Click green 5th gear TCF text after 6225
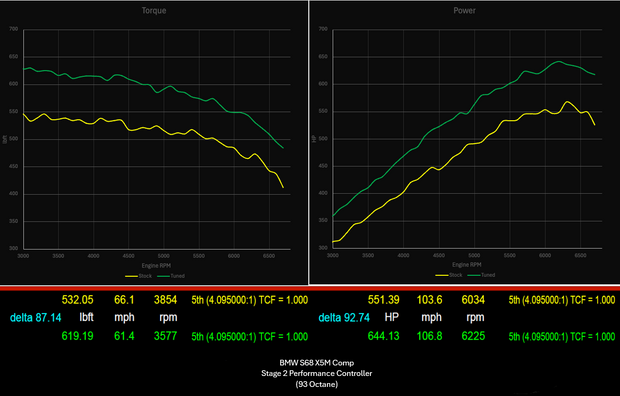This screenshot has width=620, height=396. (562, 337)
